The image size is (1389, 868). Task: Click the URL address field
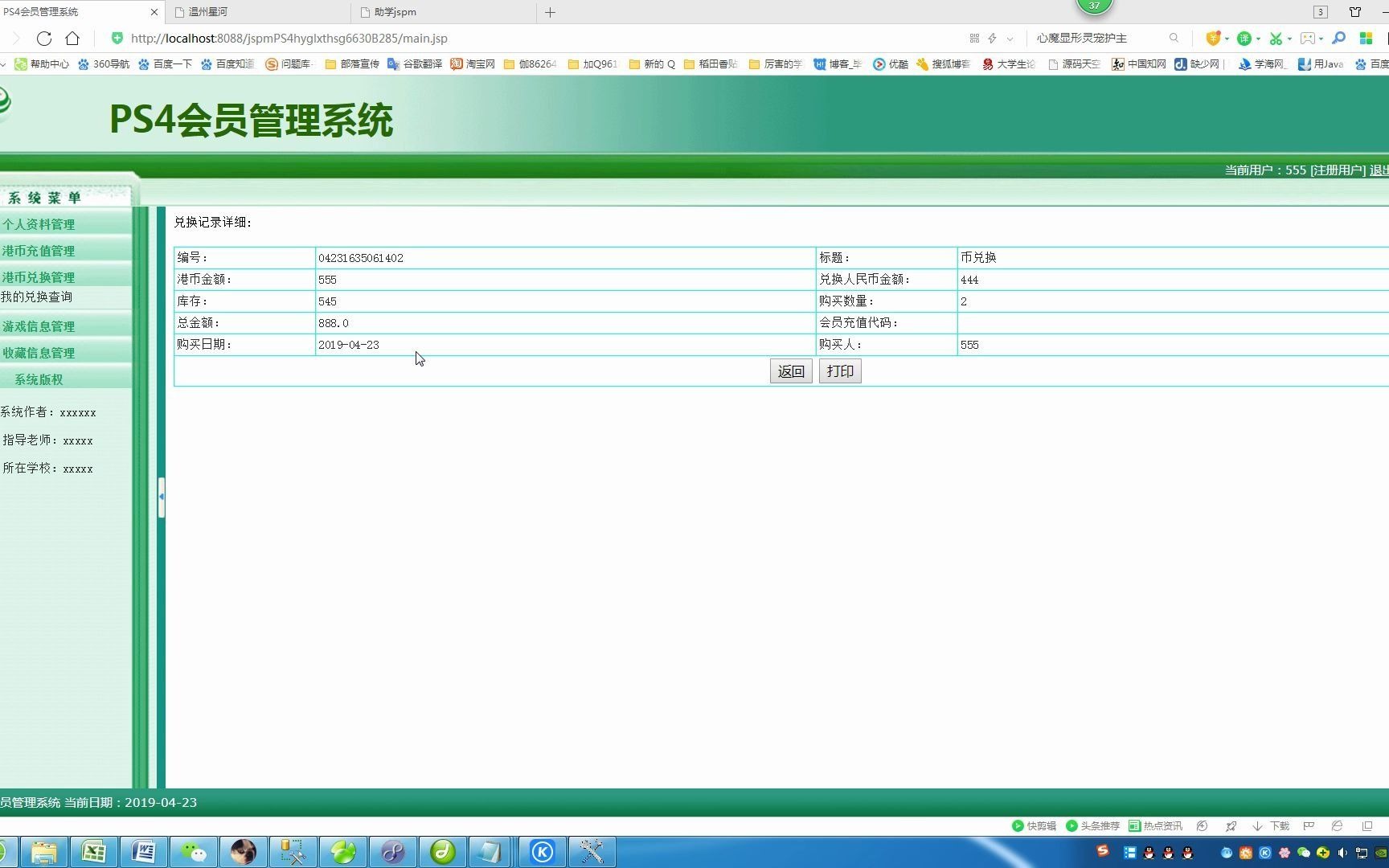(531, 38)
